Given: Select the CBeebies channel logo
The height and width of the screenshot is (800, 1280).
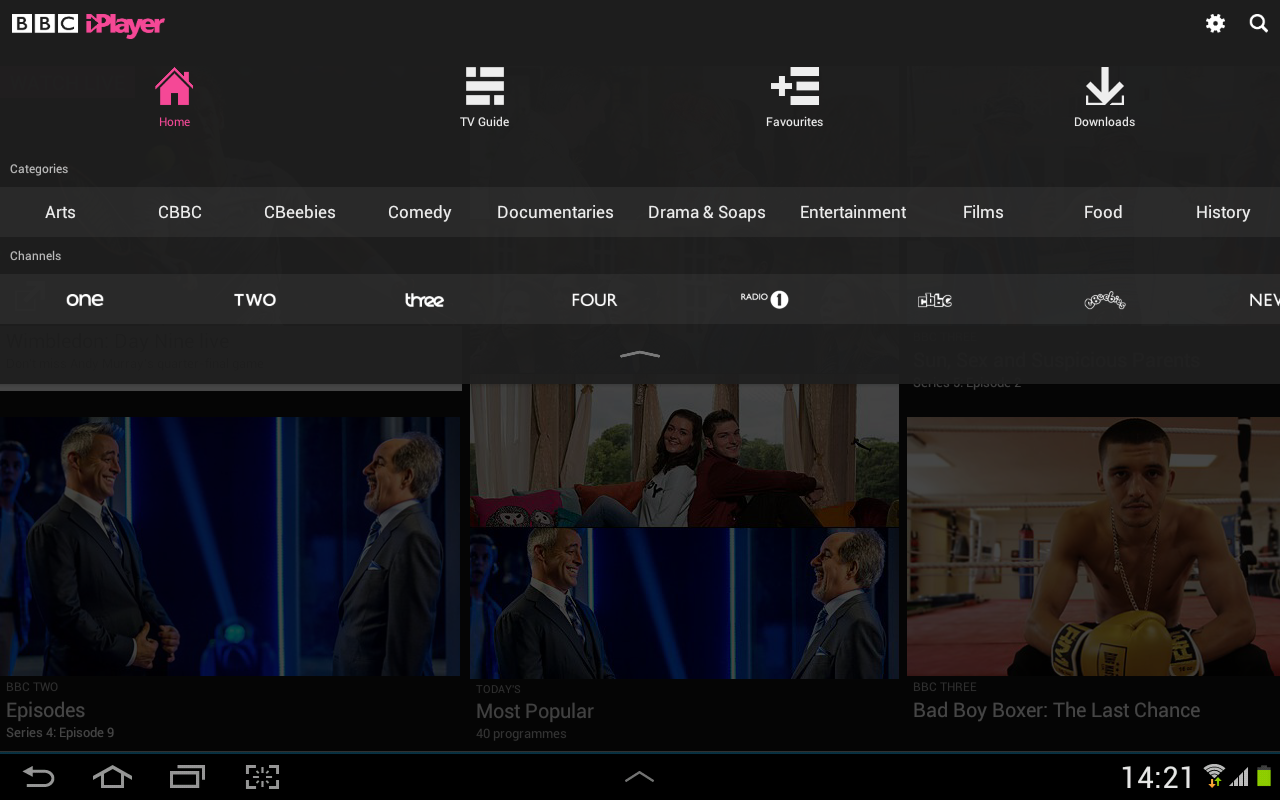Looking at the screenshot, I should (1105, 300).
